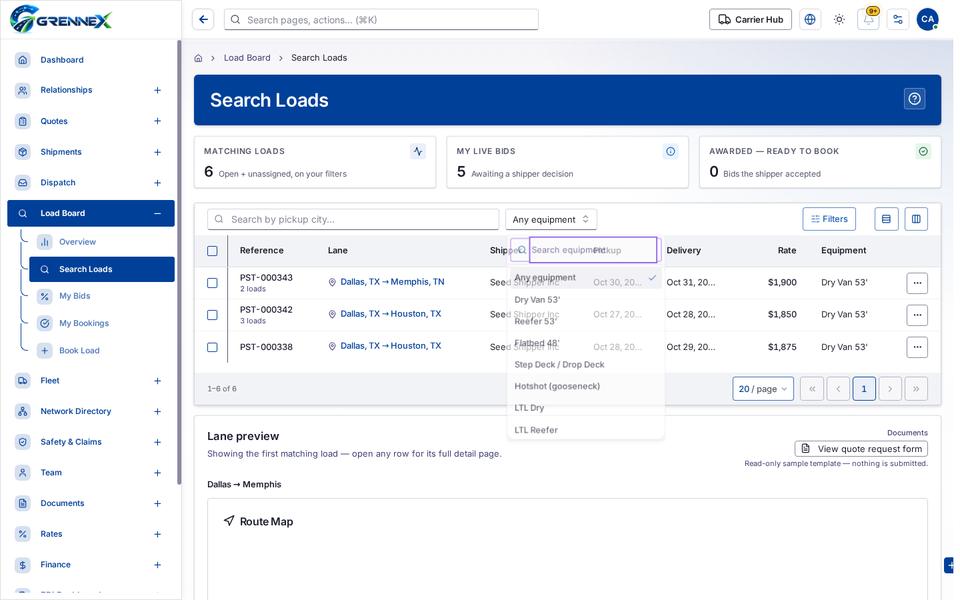
Task: Choose Hotshot (gooseneck) equipment option
Action: 585,386
